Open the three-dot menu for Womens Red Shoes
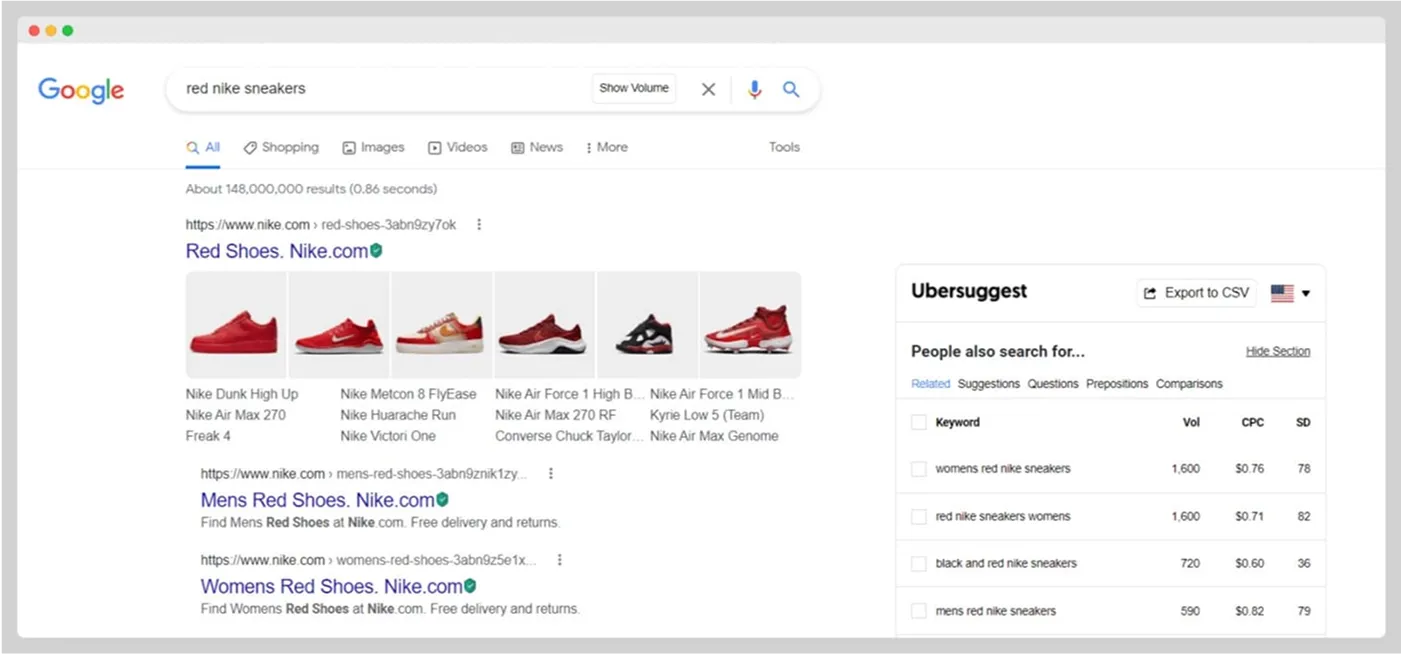This screenshot has height=654, width=1401. (x=559, y=560)
